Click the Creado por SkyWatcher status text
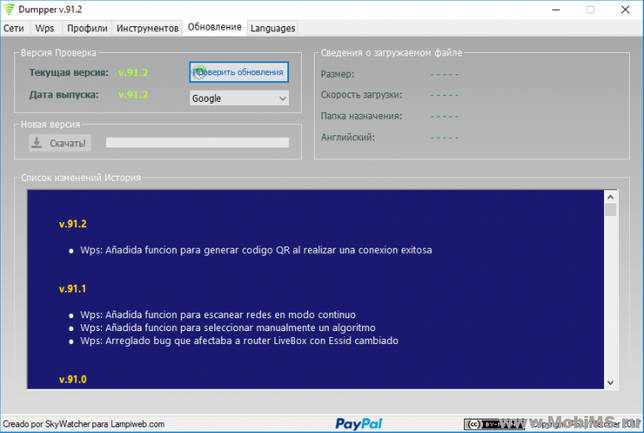644x433 pixels. tap(84, 424)
